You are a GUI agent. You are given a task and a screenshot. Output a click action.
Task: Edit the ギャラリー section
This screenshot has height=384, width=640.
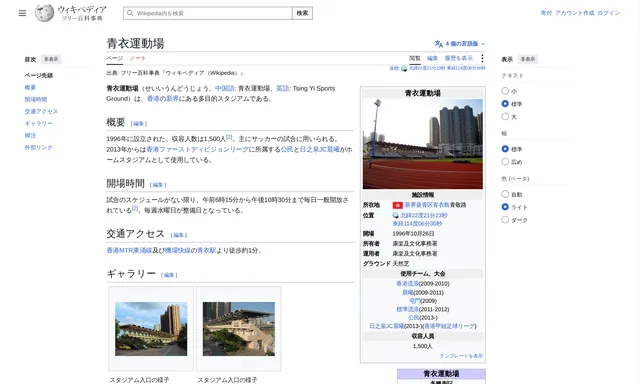pyautogui.click(x=169, y=275)
